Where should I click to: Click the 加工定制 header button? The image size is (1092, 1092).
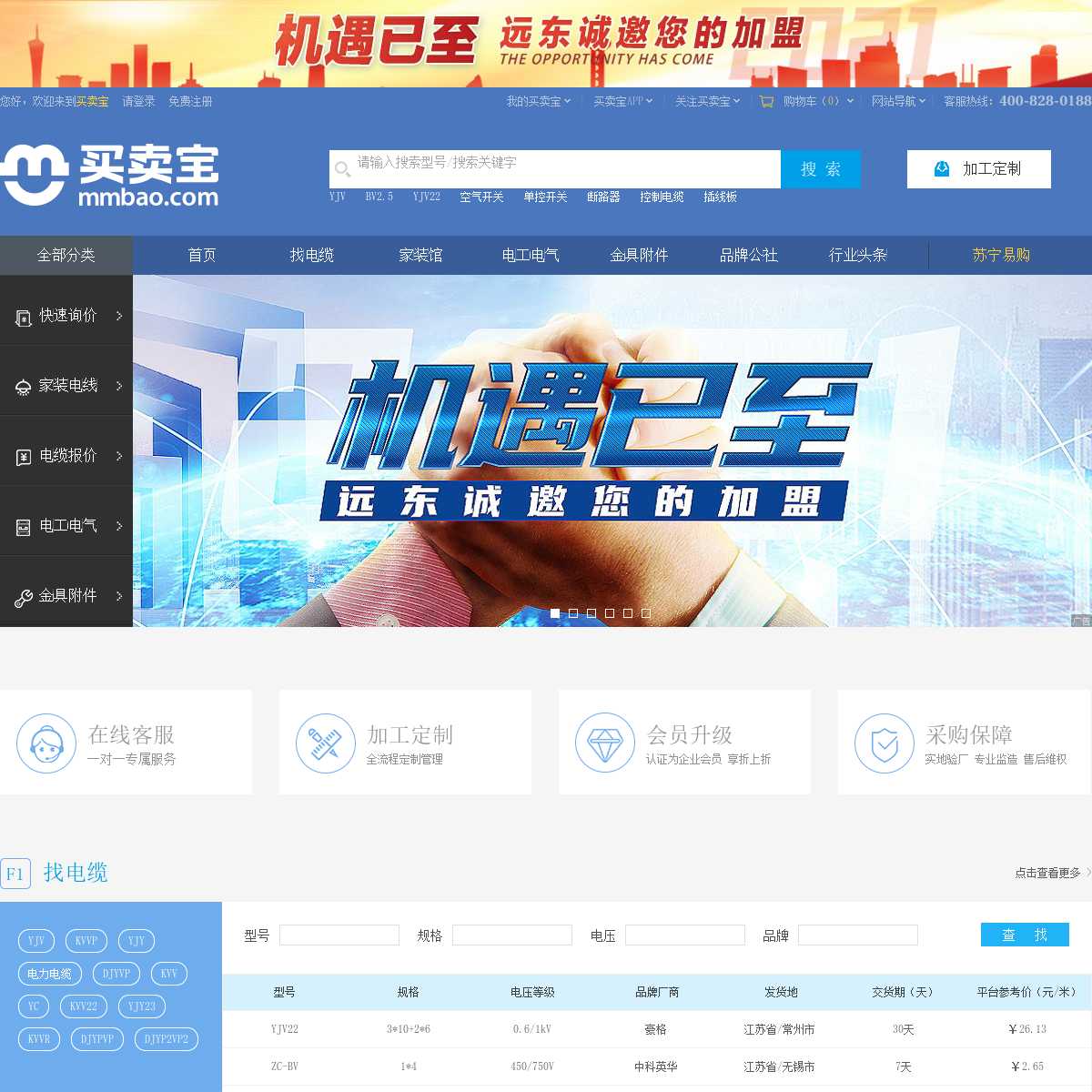click(x=979, y=169)
